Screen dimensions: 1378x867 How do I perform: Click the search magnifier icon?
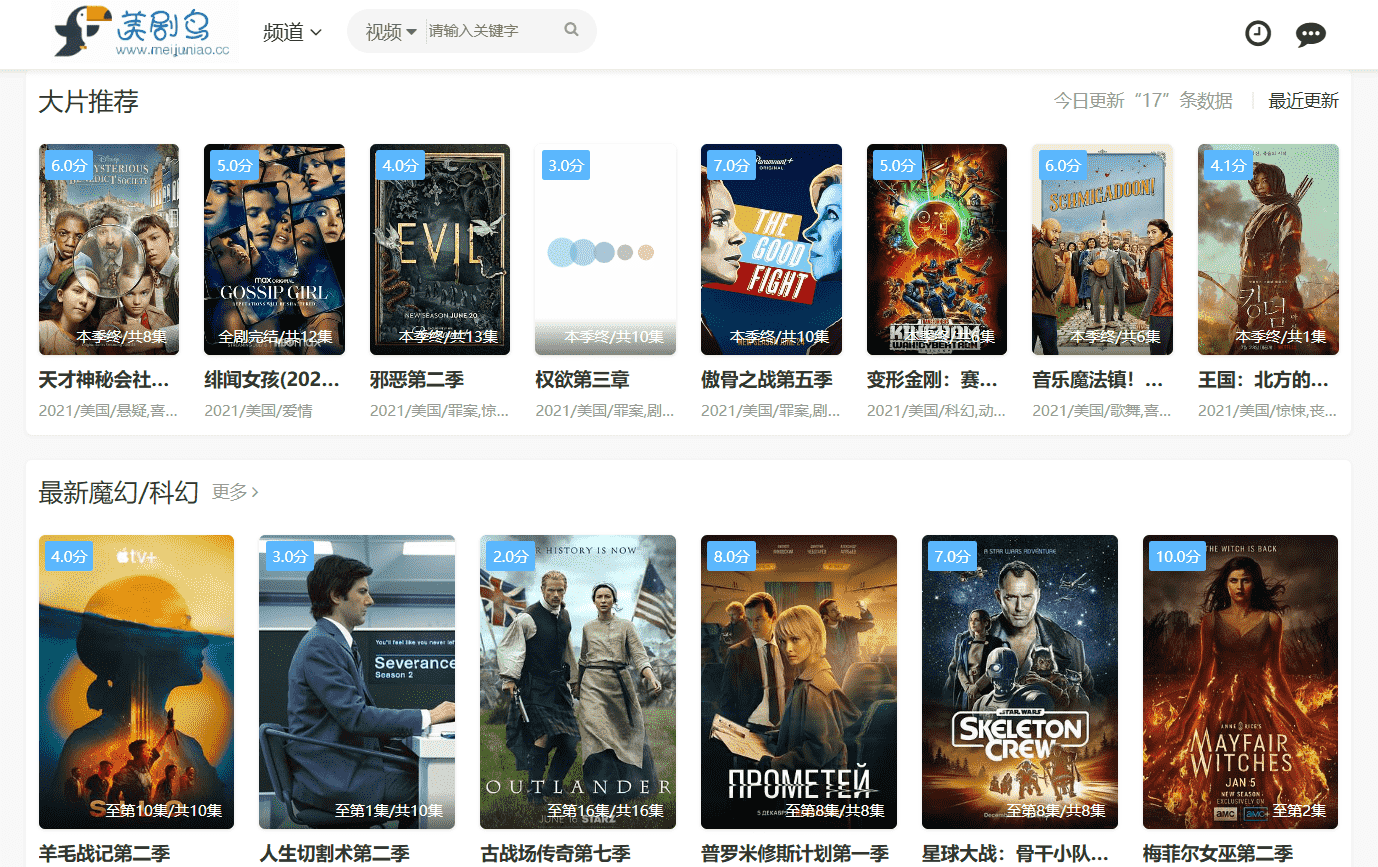pyautogui.click(x=572, y=30)
